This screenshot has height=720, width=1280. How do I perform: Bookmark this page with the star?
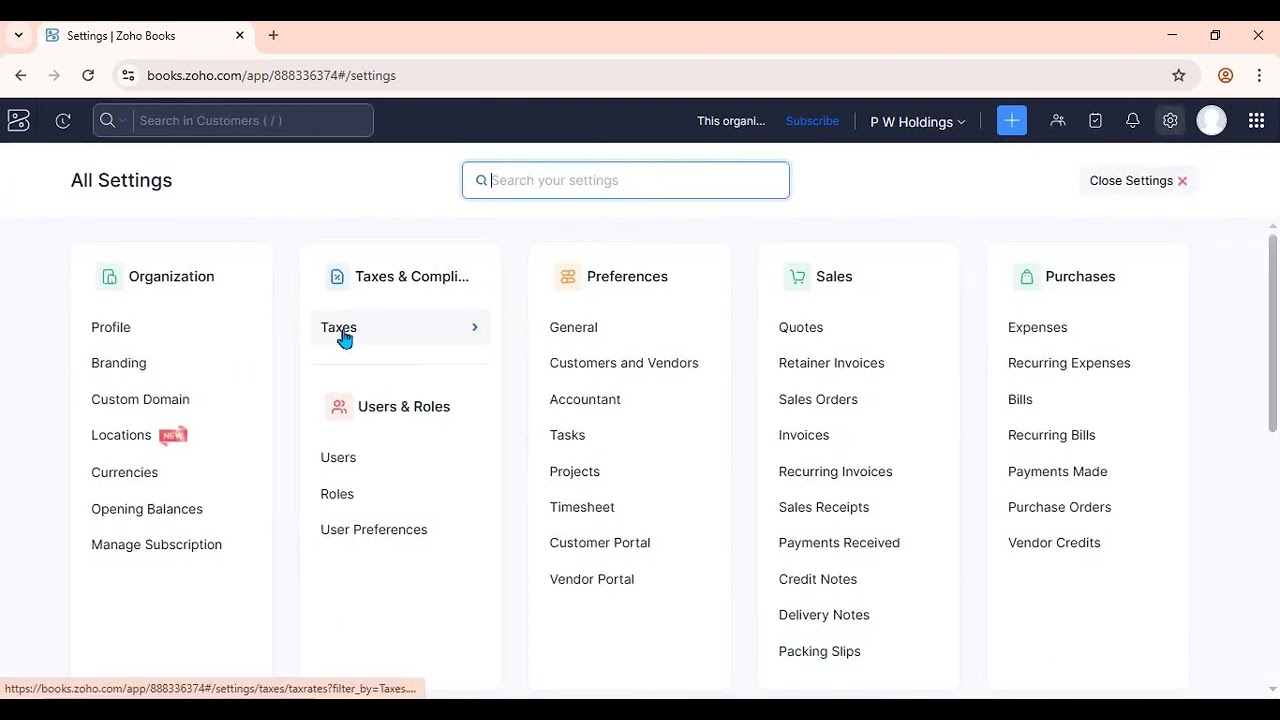click(1179, 75)
